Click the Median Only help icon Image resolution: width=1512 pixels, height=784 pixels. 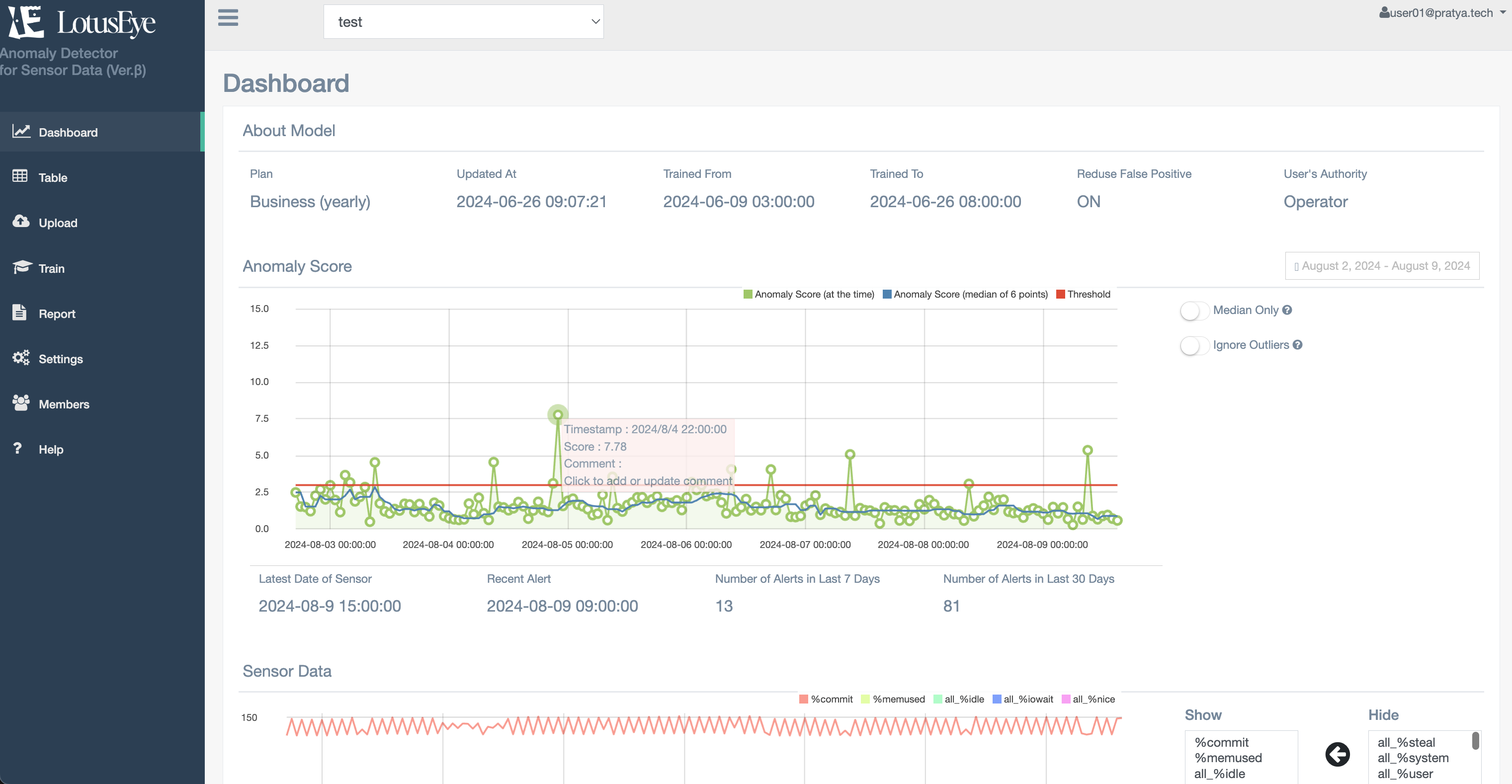[1287, 310]
